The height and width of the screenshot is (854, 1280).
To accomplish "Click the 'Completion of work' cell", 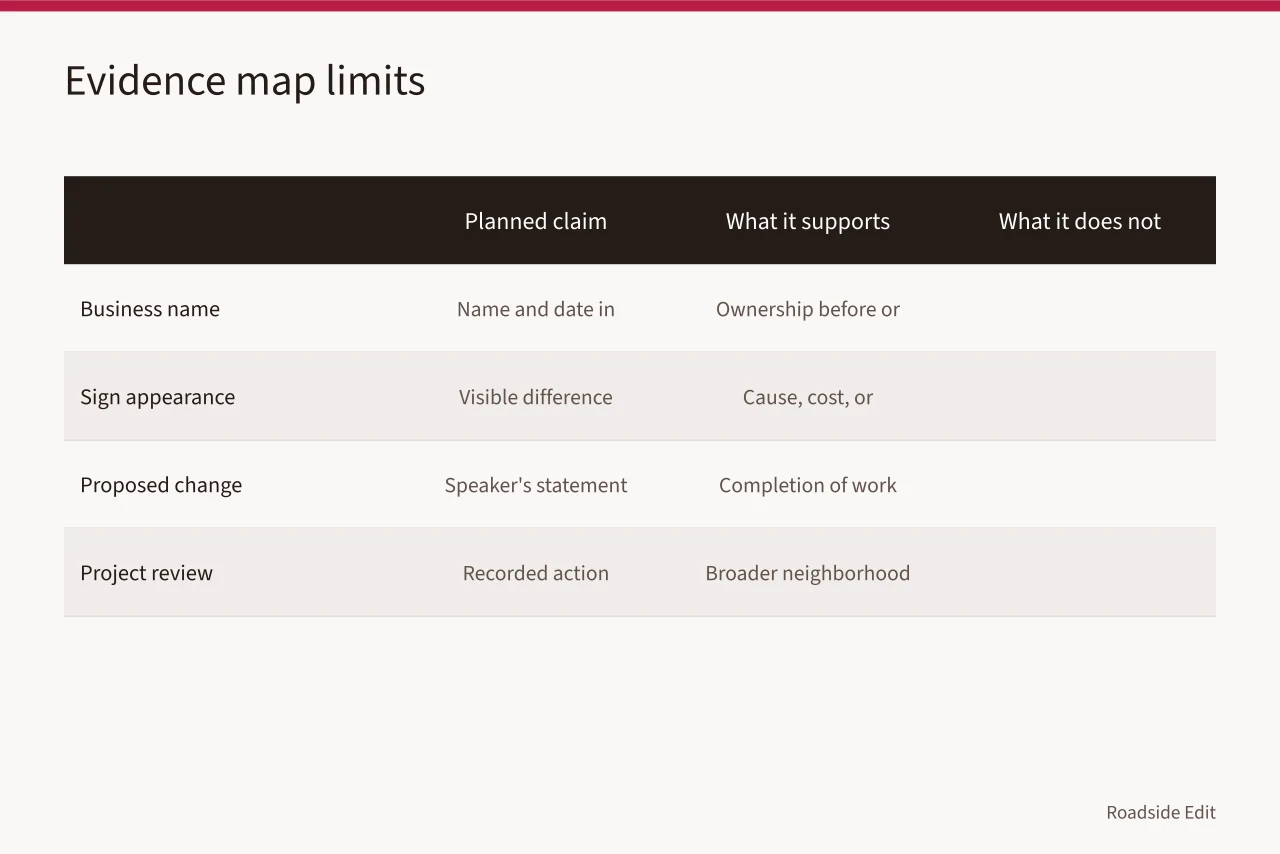I will point(808,485).
